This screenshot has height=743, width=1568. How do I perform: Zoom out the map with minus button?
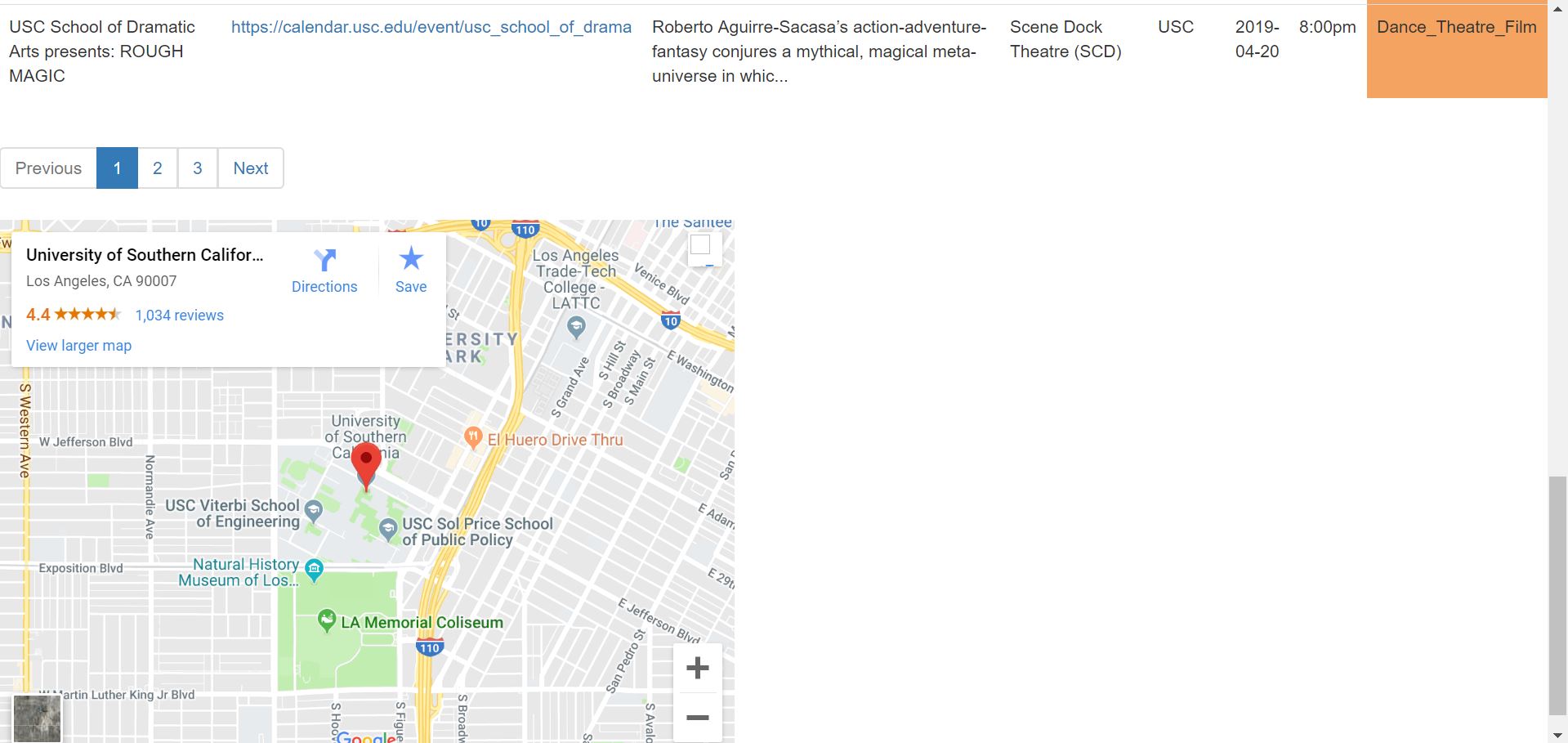pyautogui.click(x=698, y=718)
